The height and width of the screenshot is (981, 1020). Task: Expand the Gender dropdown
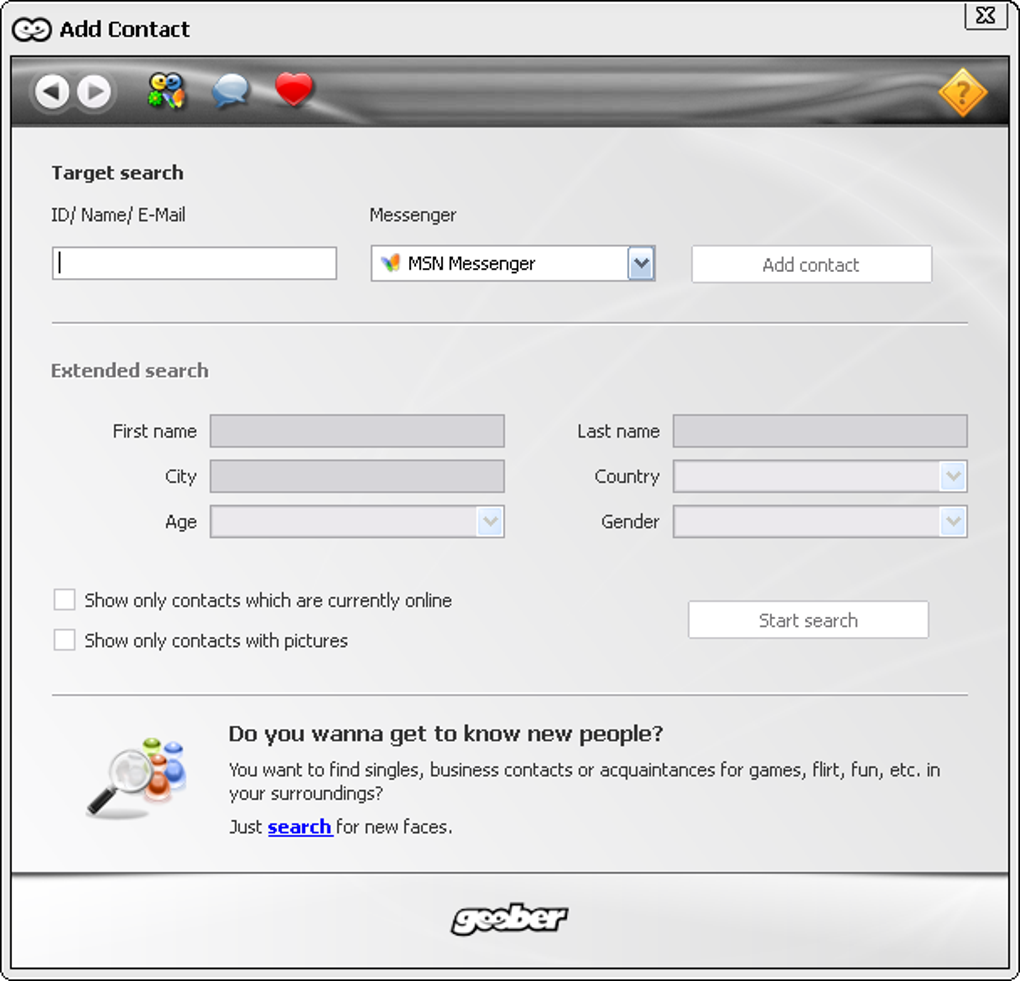point(954,521)
